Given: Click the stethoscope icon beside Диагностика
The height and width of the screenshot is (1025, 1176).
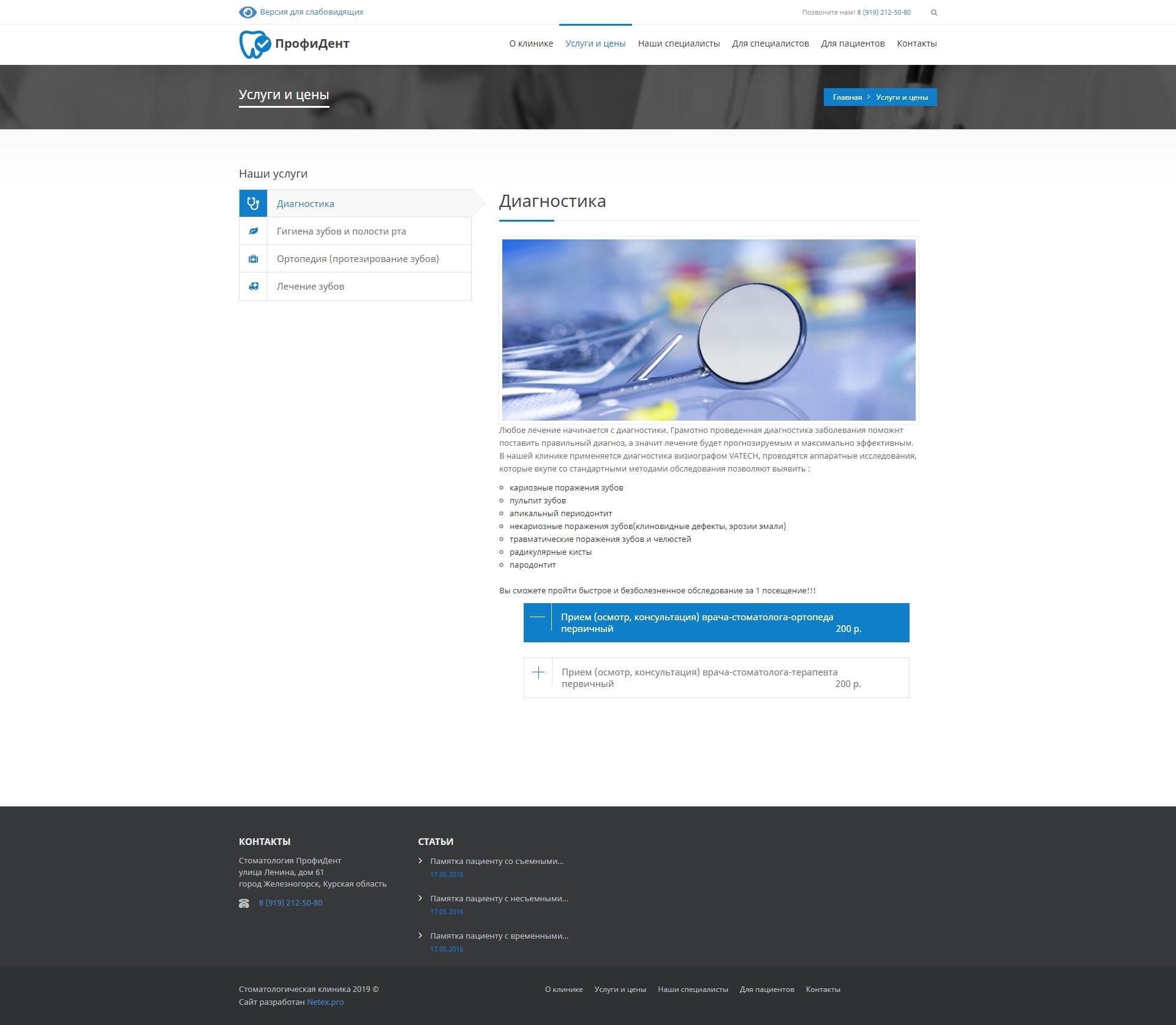Looking at the screenshot, I should (253, 203).
